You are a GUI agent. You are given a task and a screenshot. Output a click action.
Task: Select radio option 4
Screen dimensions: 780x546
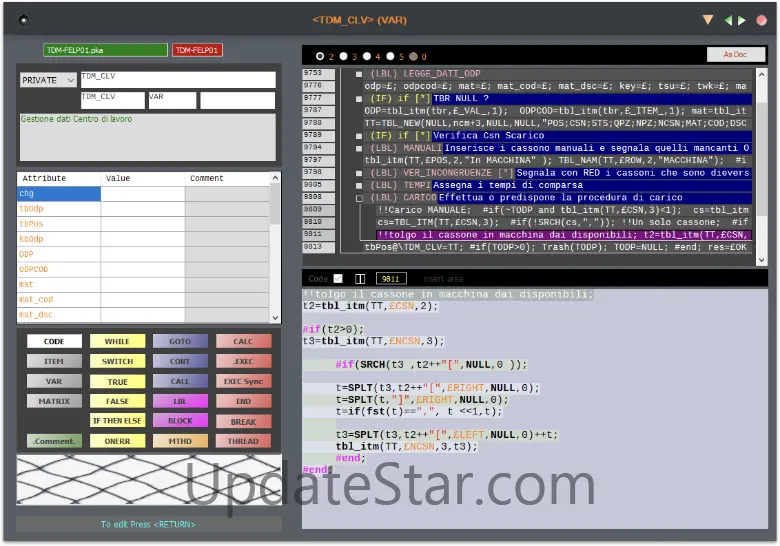point(367,56)
